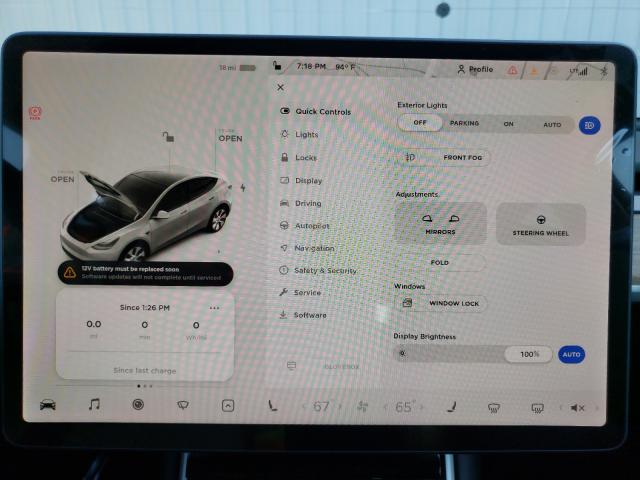Lower volume with left arrow

(561, 408)
